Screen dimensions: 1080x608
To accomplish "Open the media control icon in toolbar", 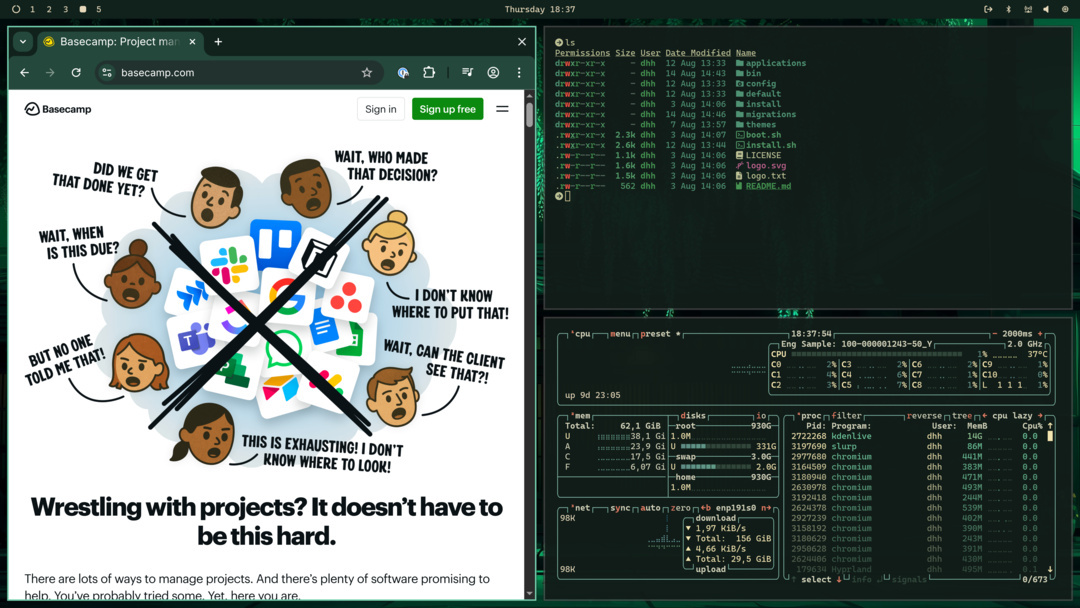I will point(468,72).
